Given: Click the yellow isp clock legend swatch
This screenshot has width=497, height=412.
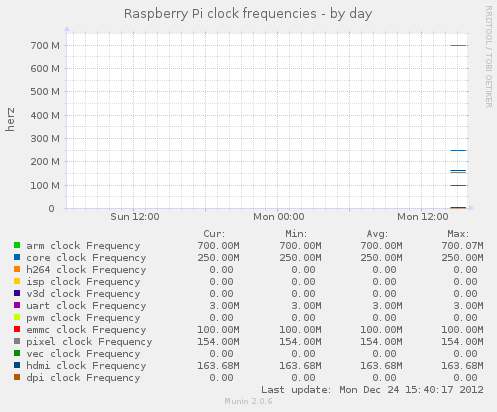Looking at the screenshot, I should [17, 281].
